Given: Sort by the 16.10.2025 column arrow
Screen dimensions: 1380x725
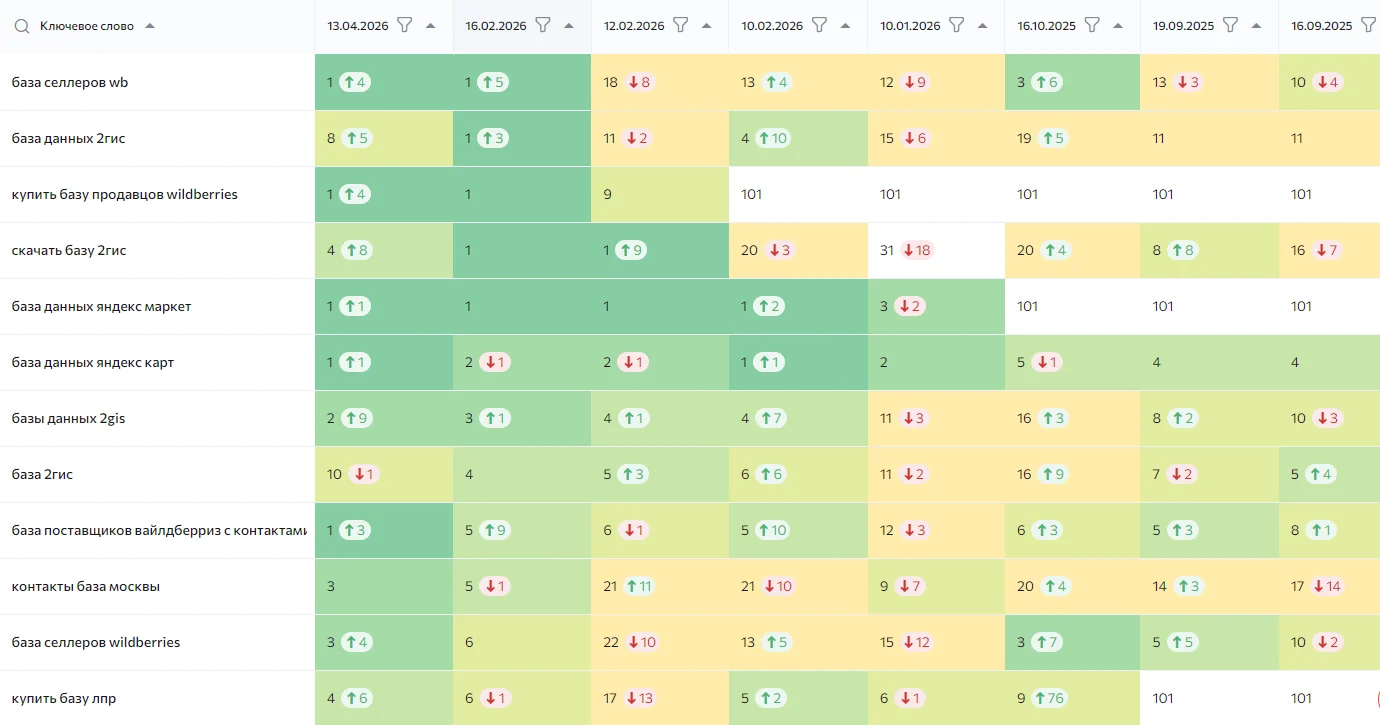Looking at the screenshot, I should point(1119,26).
